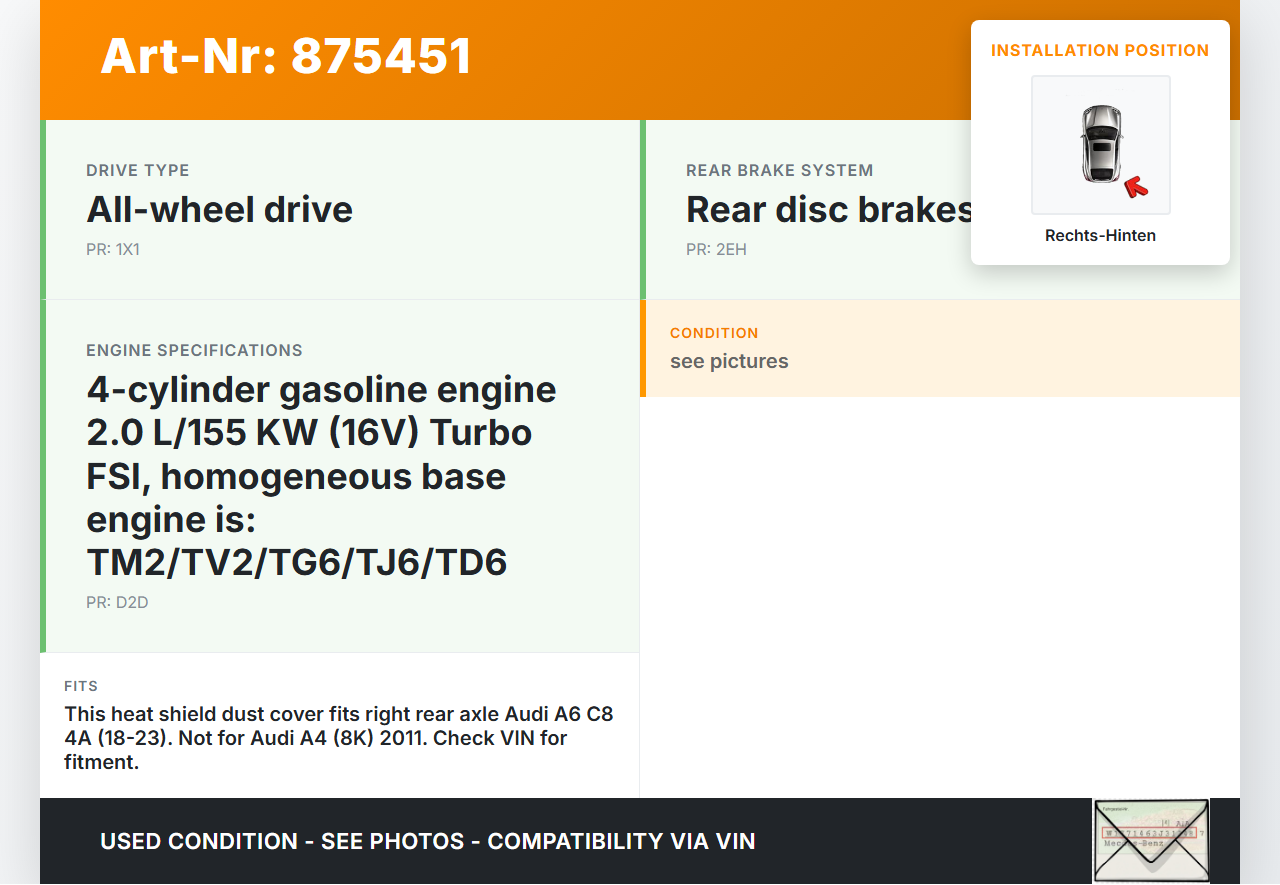Click the 'DRIVE TYPE' label
1280x885 pixels.
[138, 170]
